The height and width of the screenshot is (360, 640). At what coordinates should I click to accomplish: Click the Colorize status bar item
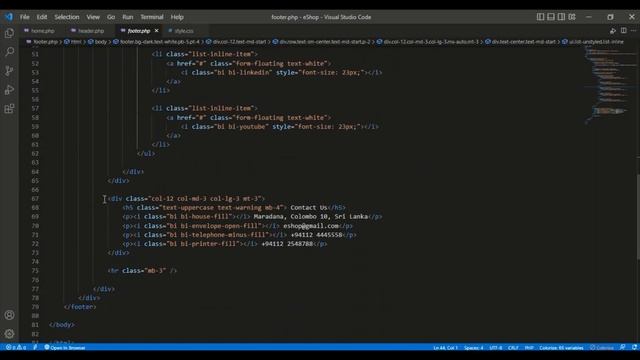602,348
